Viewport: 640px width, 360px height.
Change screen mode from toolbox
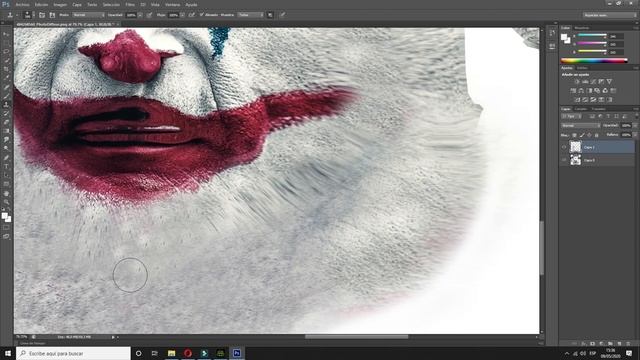(6, 236)
